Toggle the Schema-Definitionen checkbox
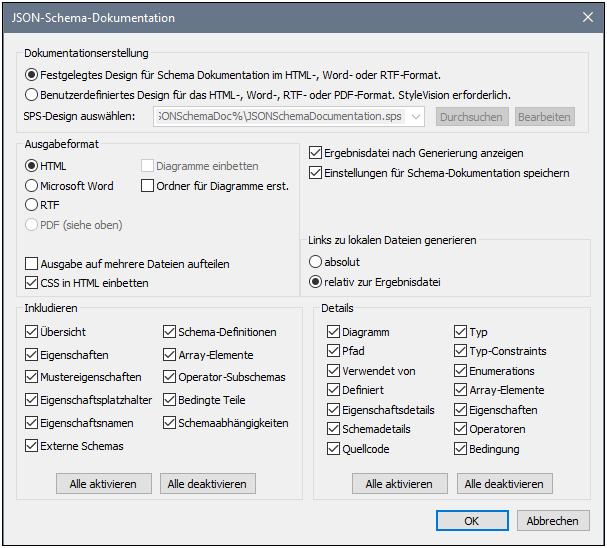 pos(169,332)
